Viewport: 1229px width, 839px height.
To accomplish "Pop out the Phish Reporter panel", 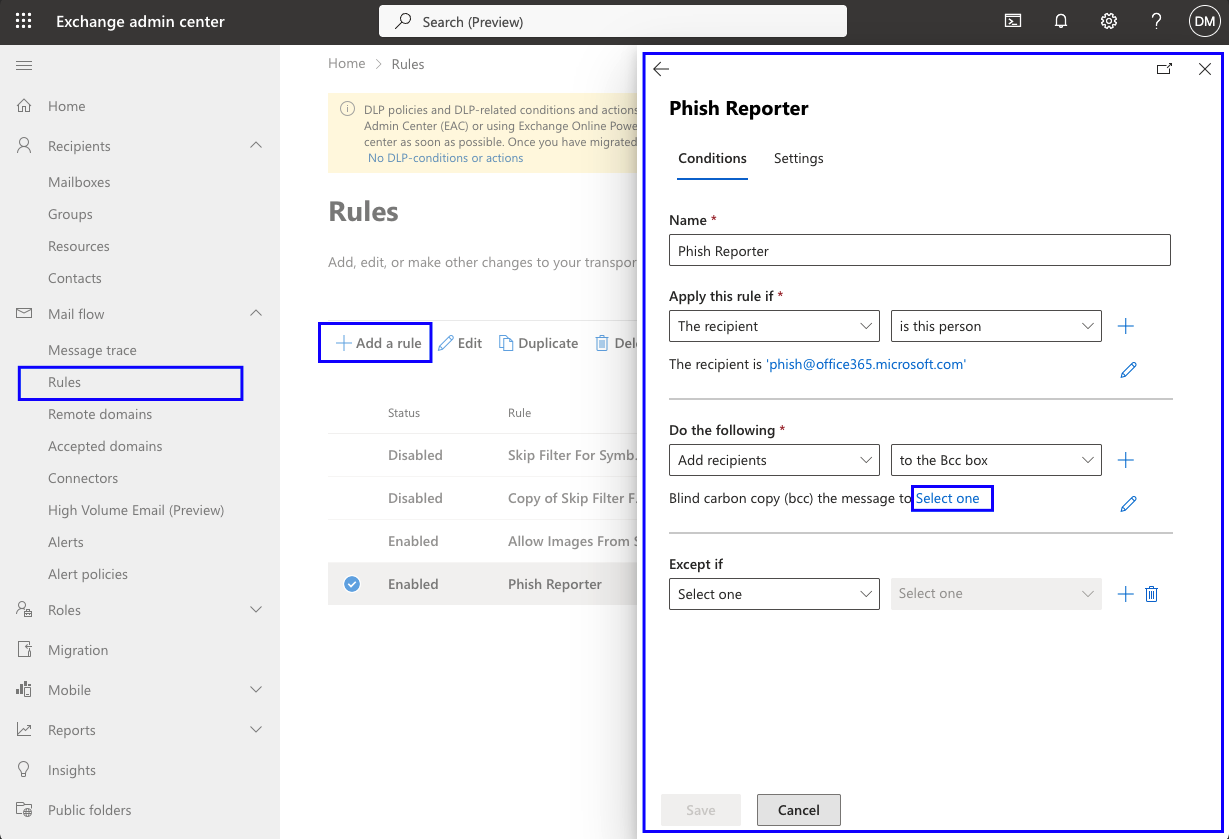I will click(1164, 69).
